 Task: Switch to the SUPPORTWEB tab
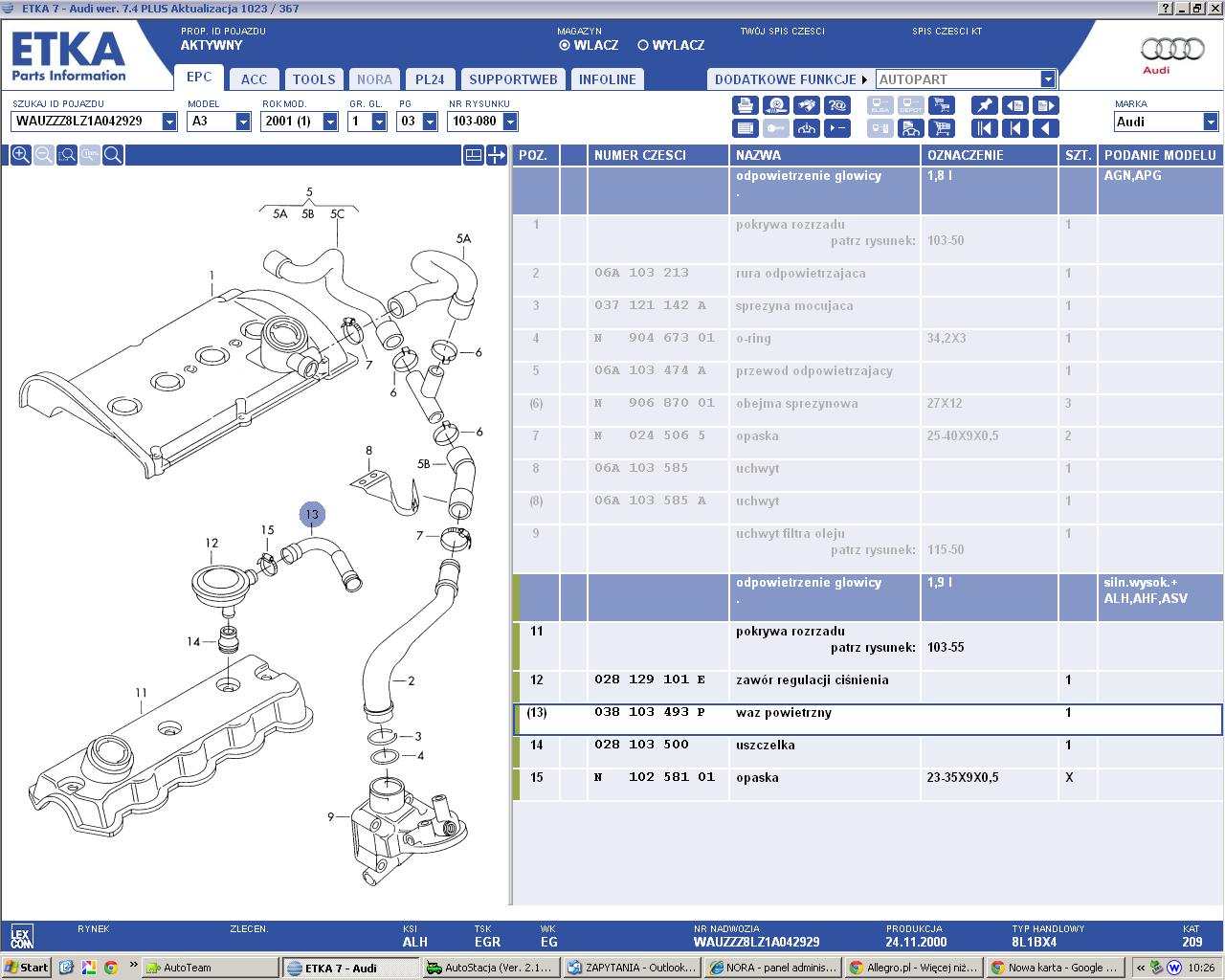coord(514,79)
